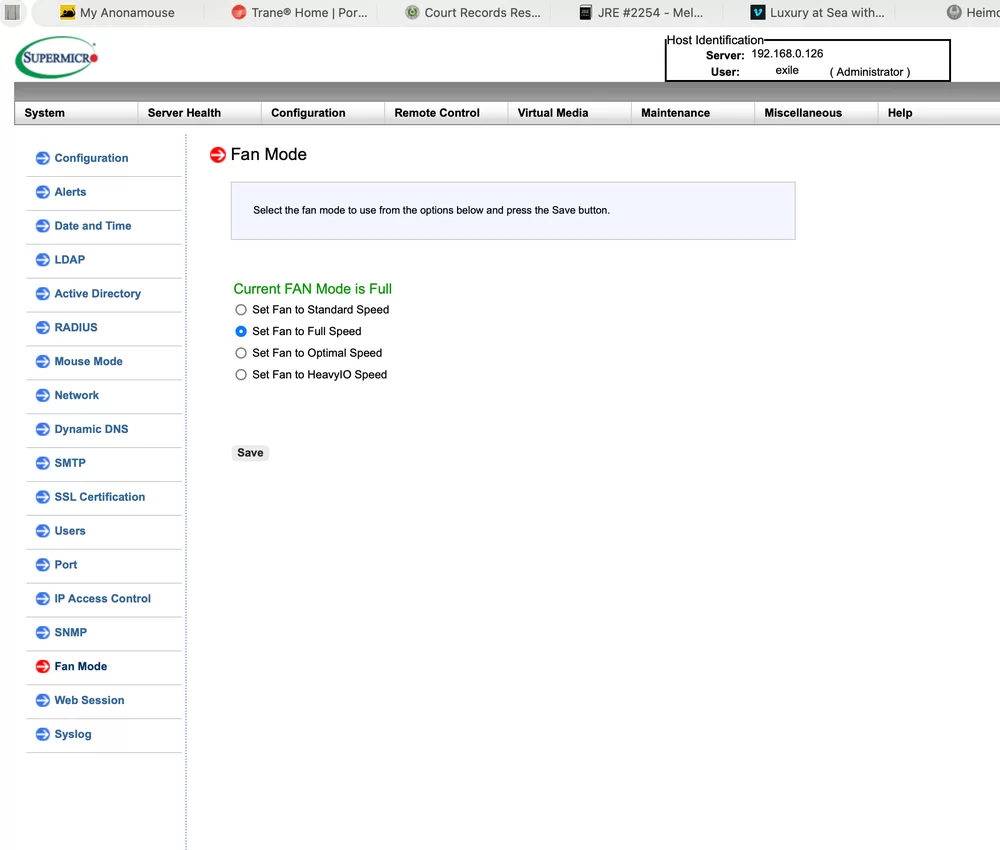Image resolution: width=1000 pixels, height=850 pixels.
Task: Click the My Anonamouse tab favicon
Action: click(x=67, y=12)
